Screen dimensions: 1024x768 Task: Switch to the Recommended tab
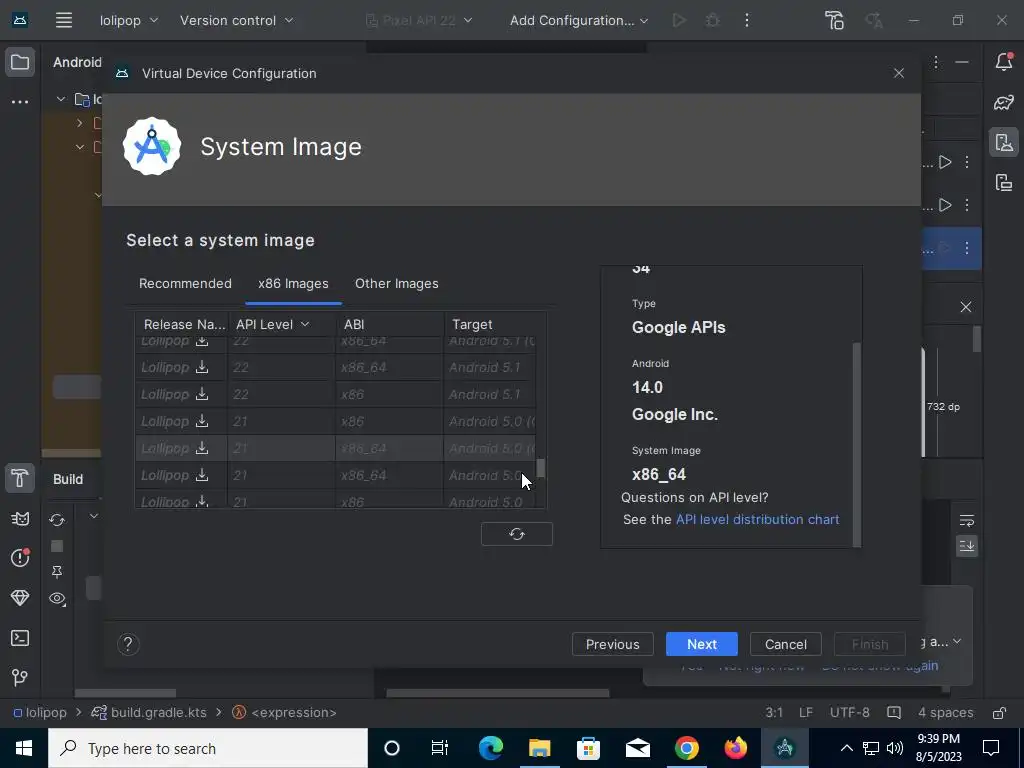185,283
